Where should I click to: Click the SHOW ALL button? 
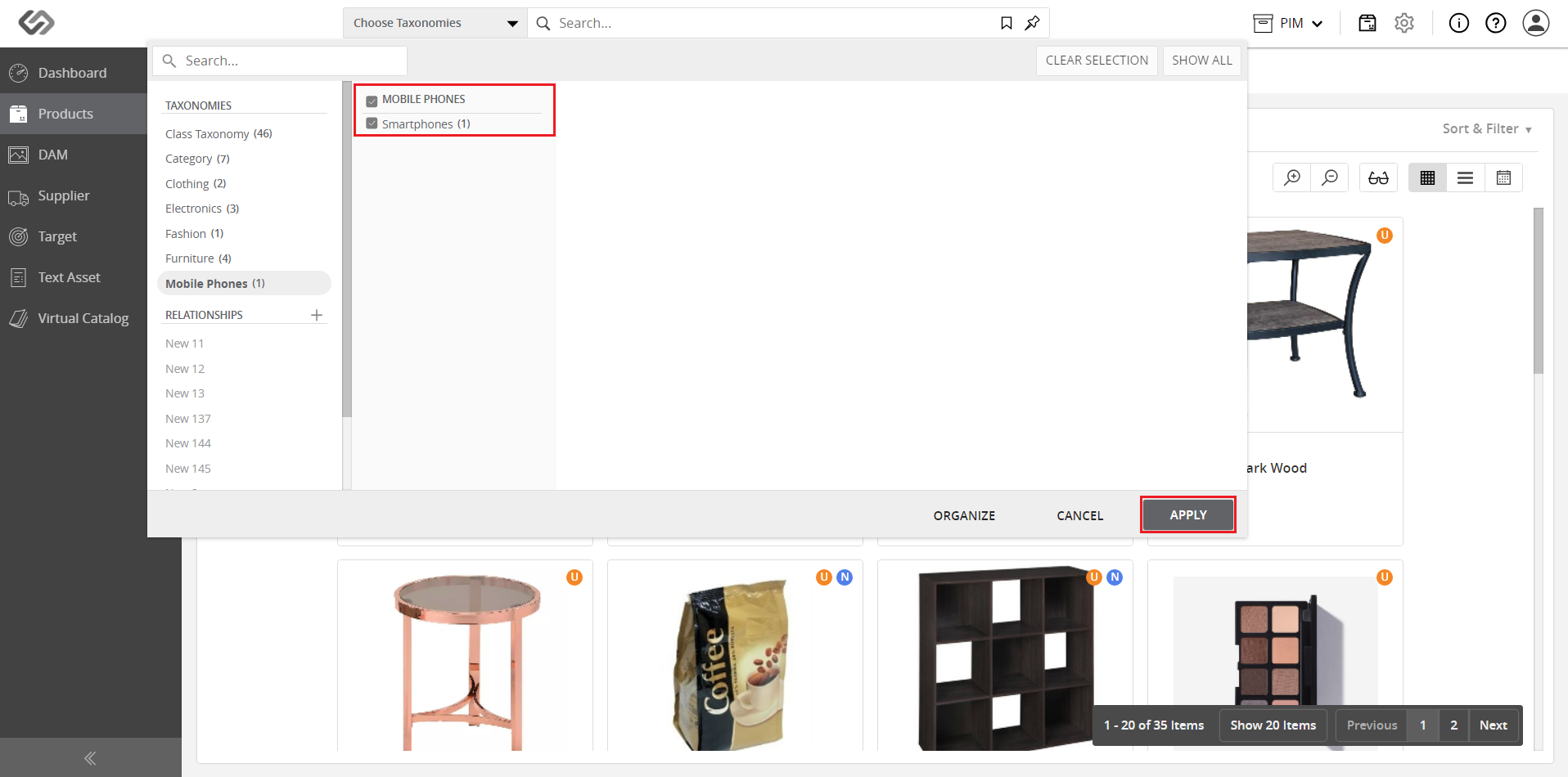(1201, 61)
